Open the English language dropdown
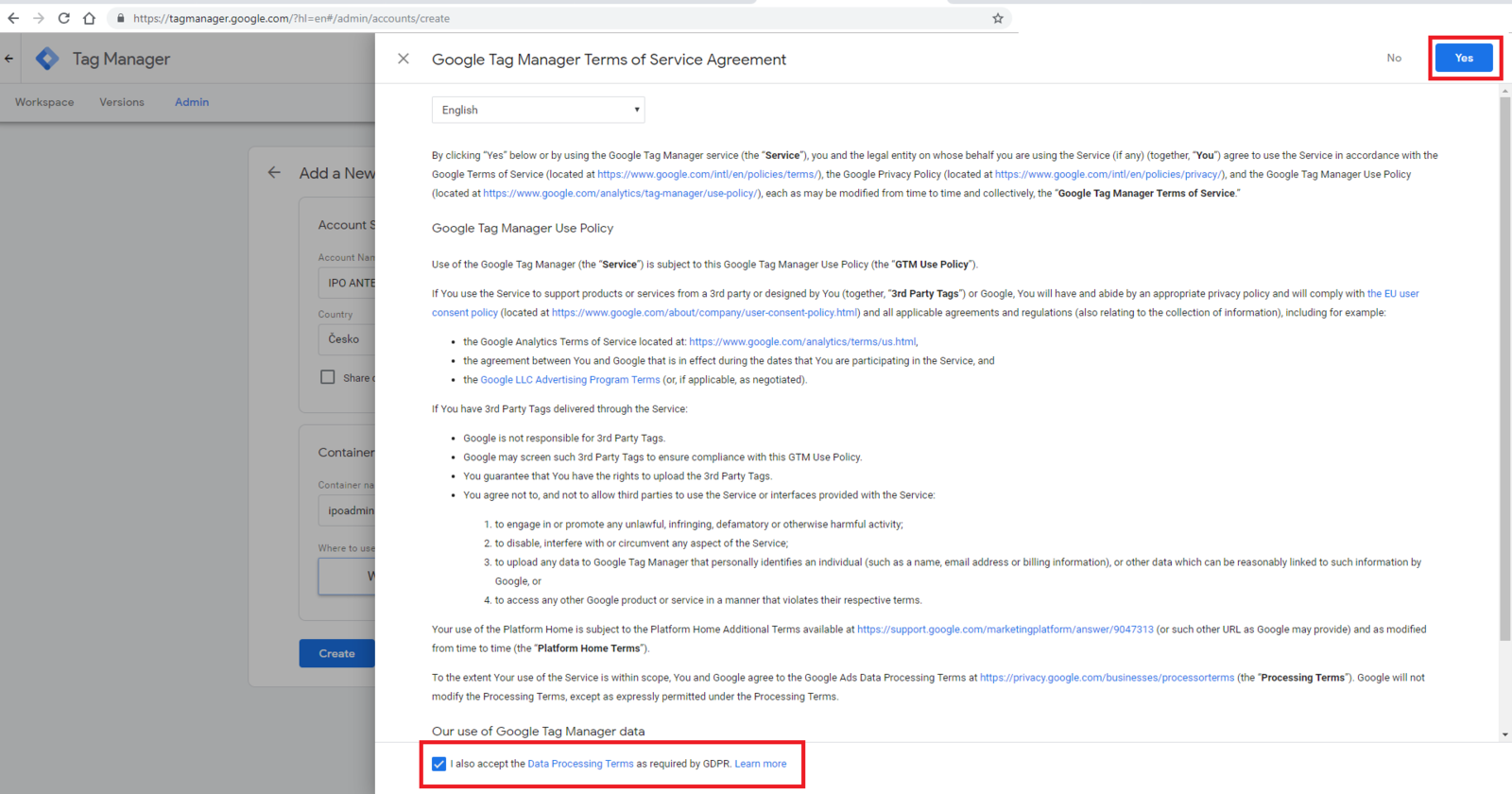Image resolution: width=1512 pixels, height=794 pixels. click(x=539, y=110)
